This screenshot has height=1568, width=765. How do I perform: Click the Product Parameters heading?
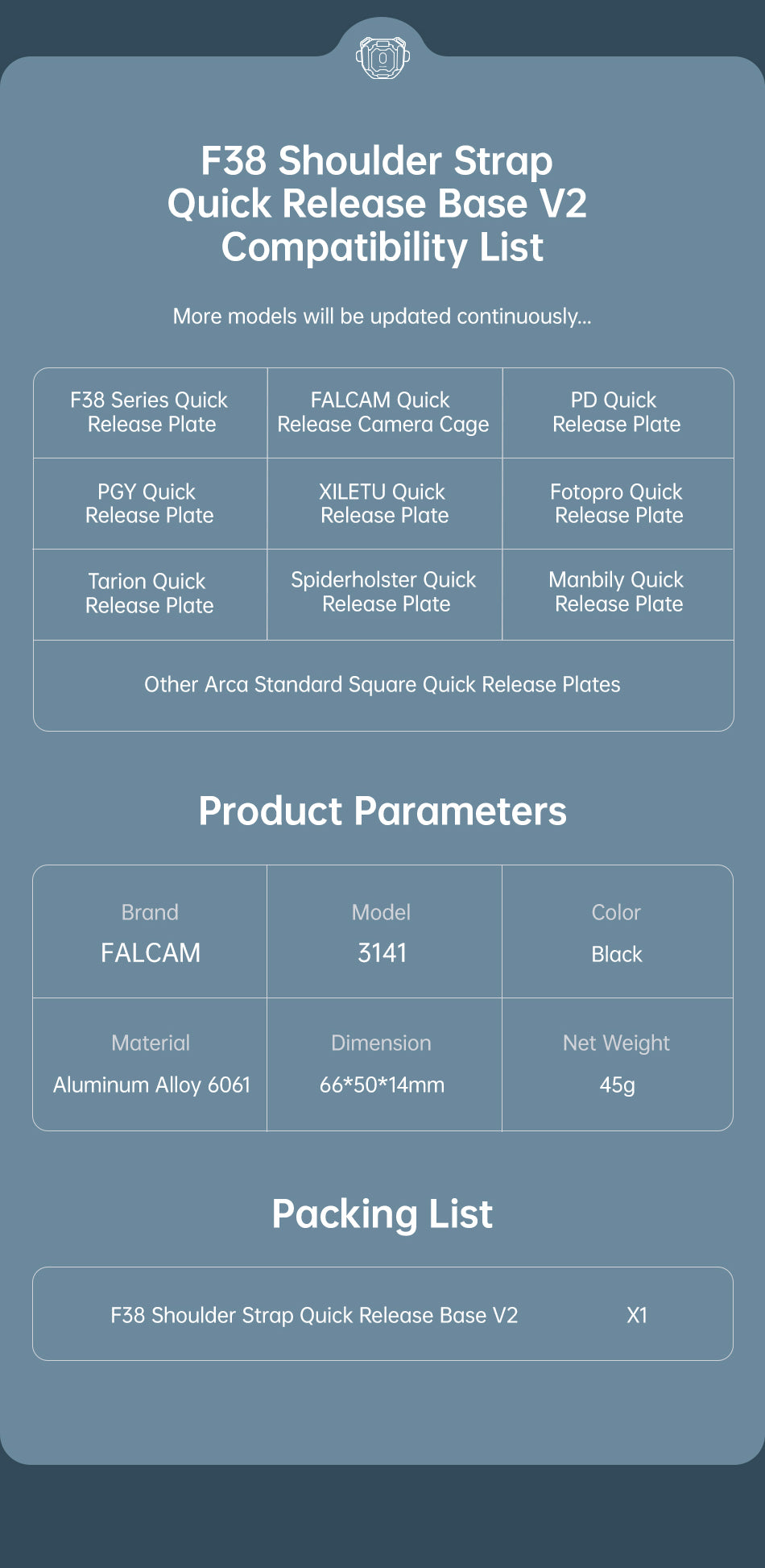tap(382, 811)
